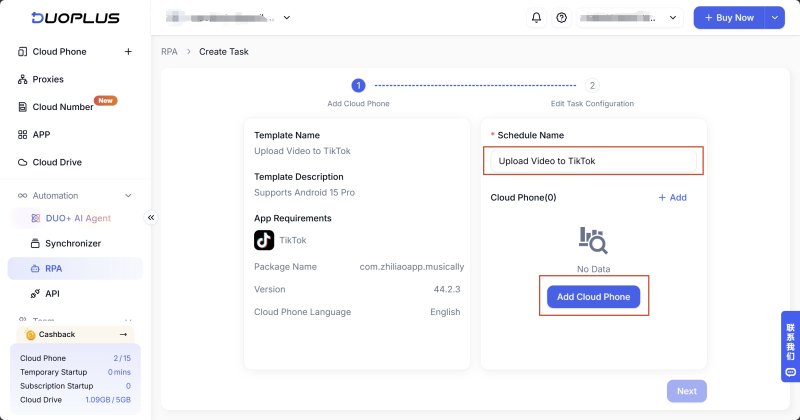
Task: Click the Cloud Drive cloud icon
Action: (22, 162)
